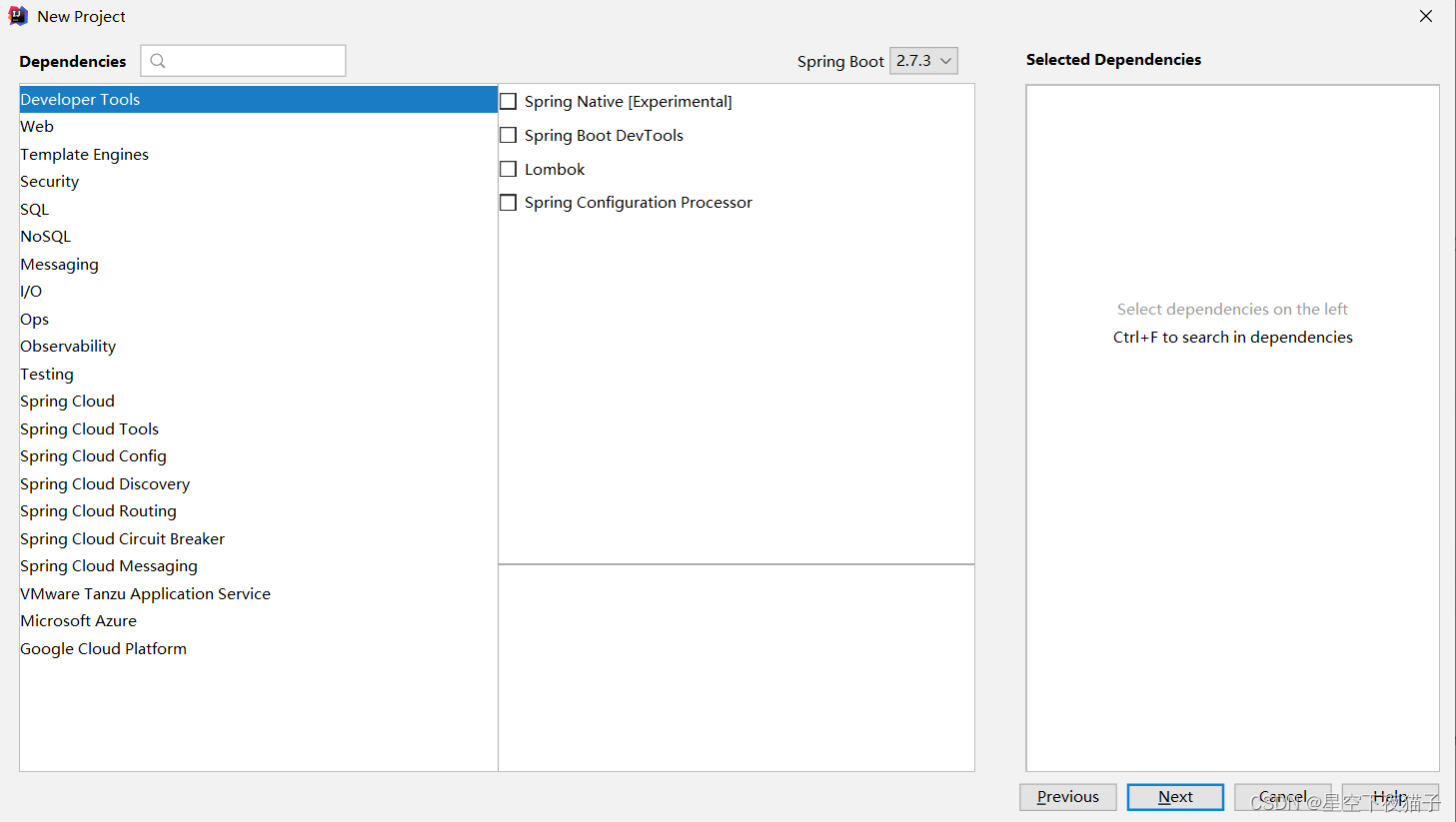
Task: Focus the dependencies search field
Action: point(243,61)
